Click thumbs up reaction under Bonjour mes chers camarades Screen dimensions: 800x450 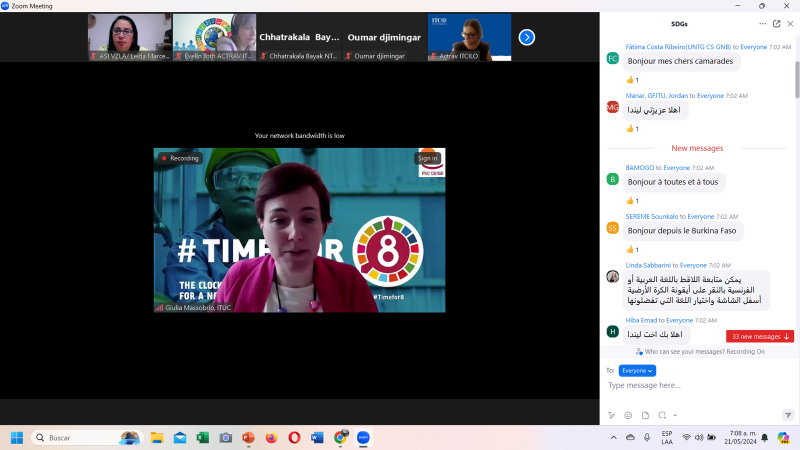(632, 80)
